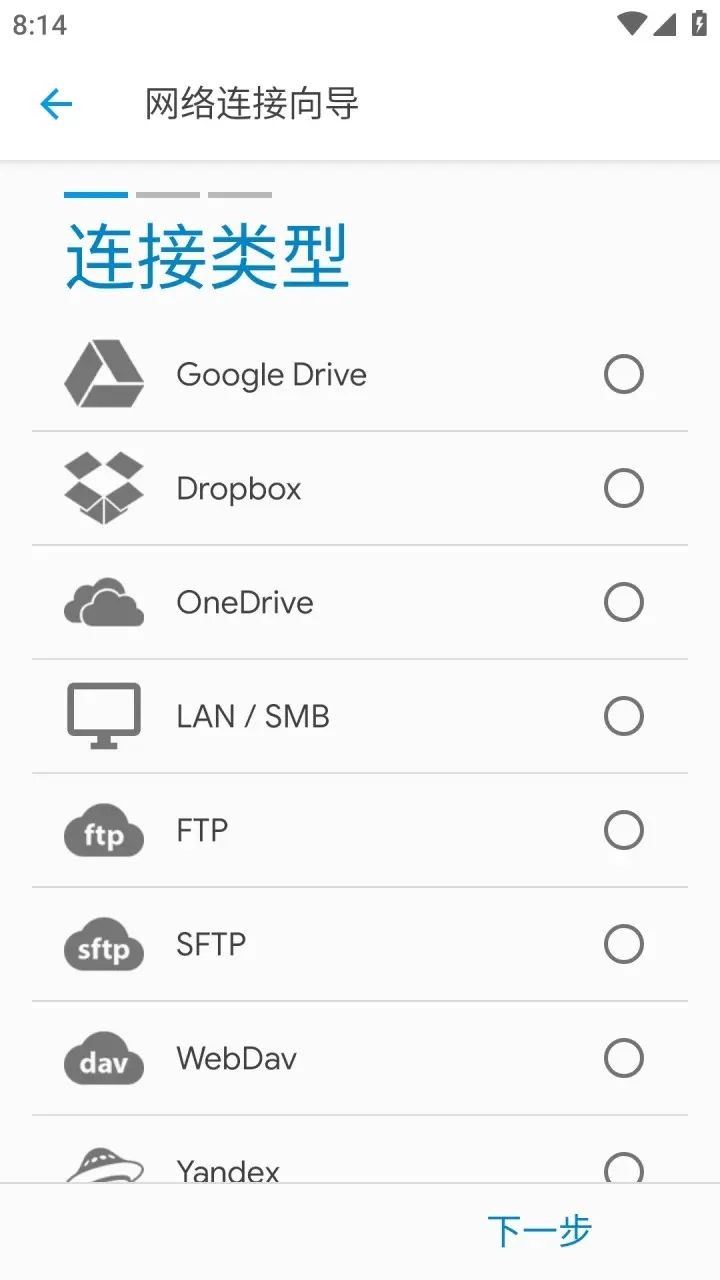Tap the WebDav text label
720x1280 pixels.
(237, 1058)
